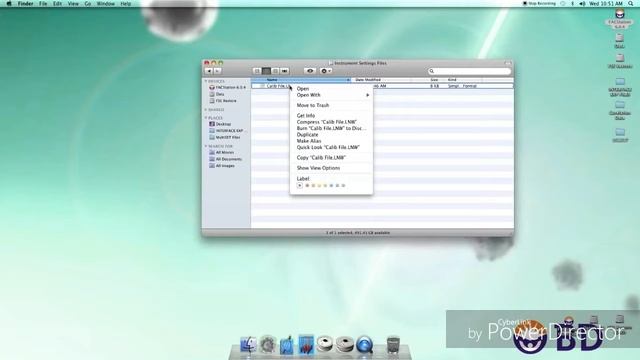640x360 pixels.
Task: Choose Show View Options
Action: click(x=331, y=168)
